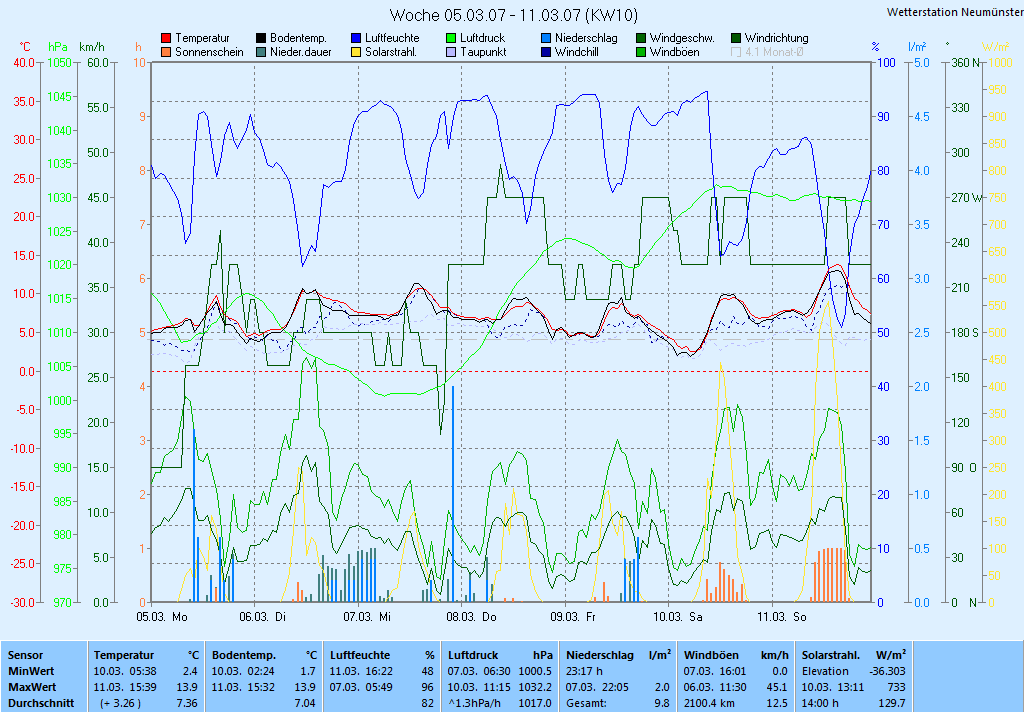Image resolution: width=1024 pixels, height=712 pixels.
Task: Click the teal Nieder.dauer color swatch
Action: coord(262,52)
